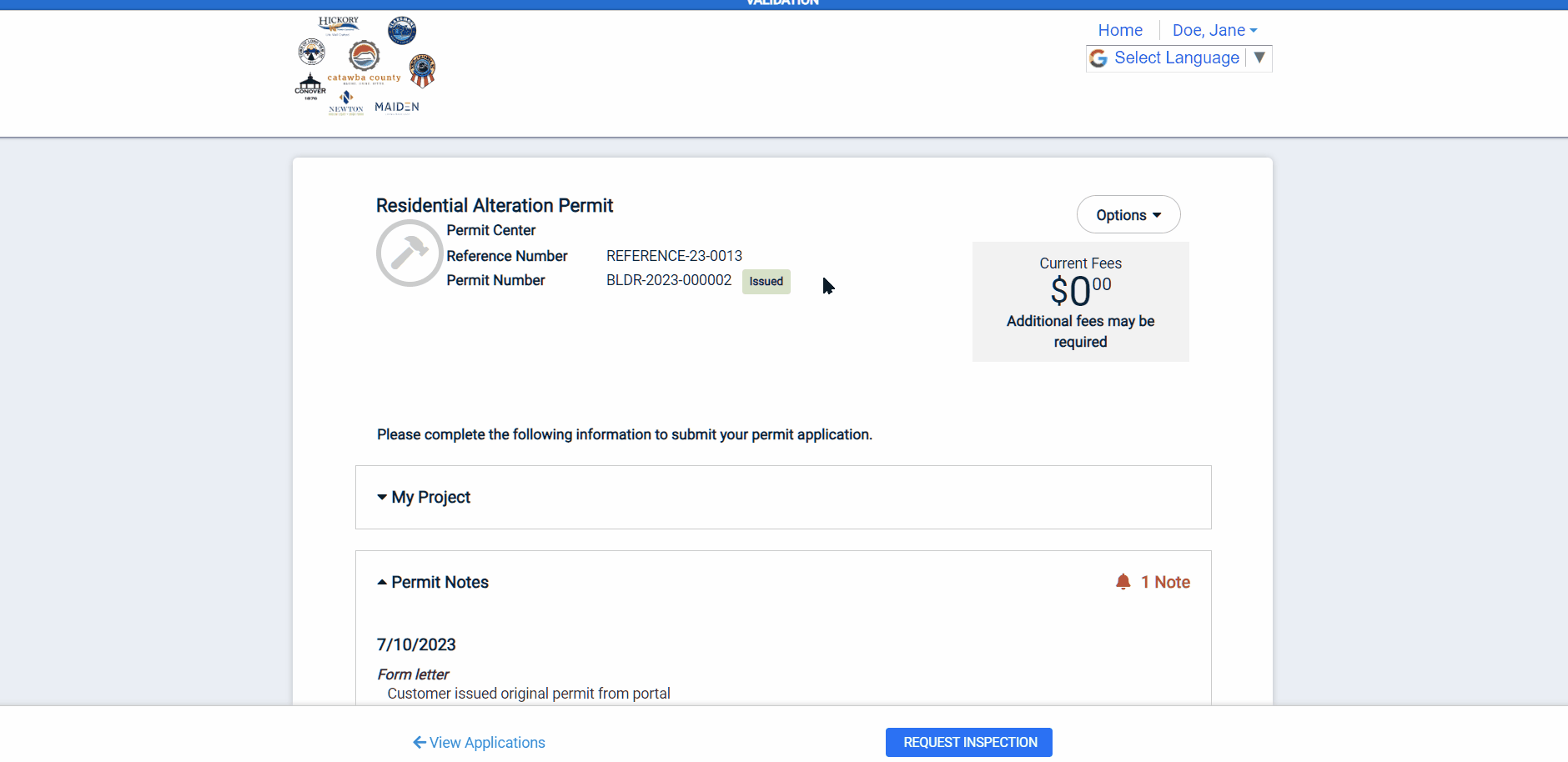Click the Hickory city logo

point(339,25)
